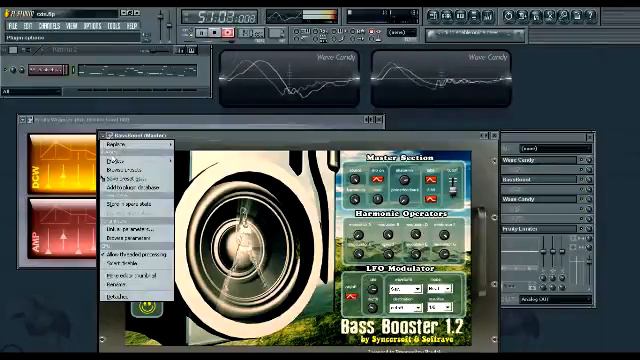Open the TOOLS menu

coord(114,26)
